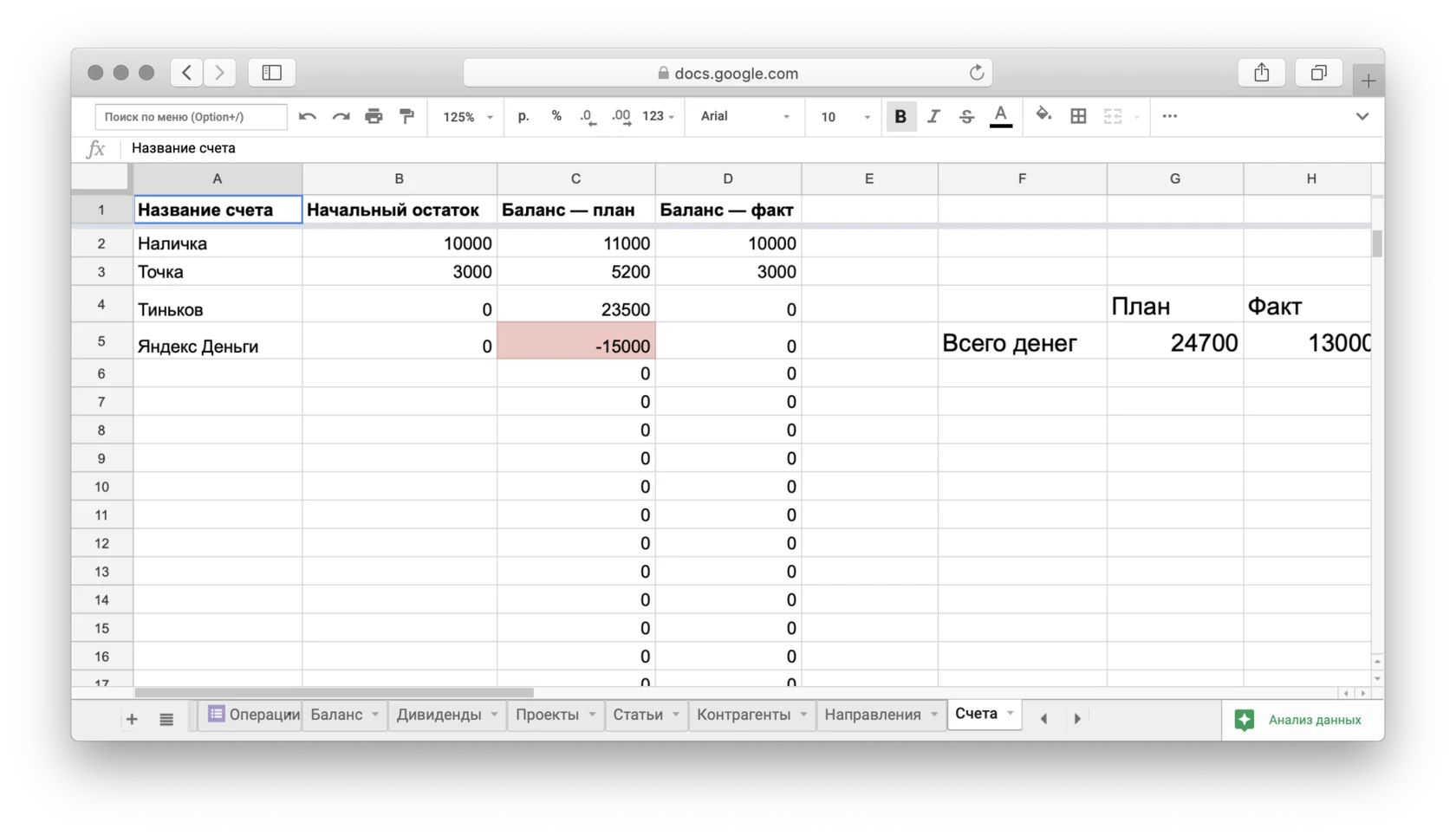Select the paint format roller

pos(406,117)
